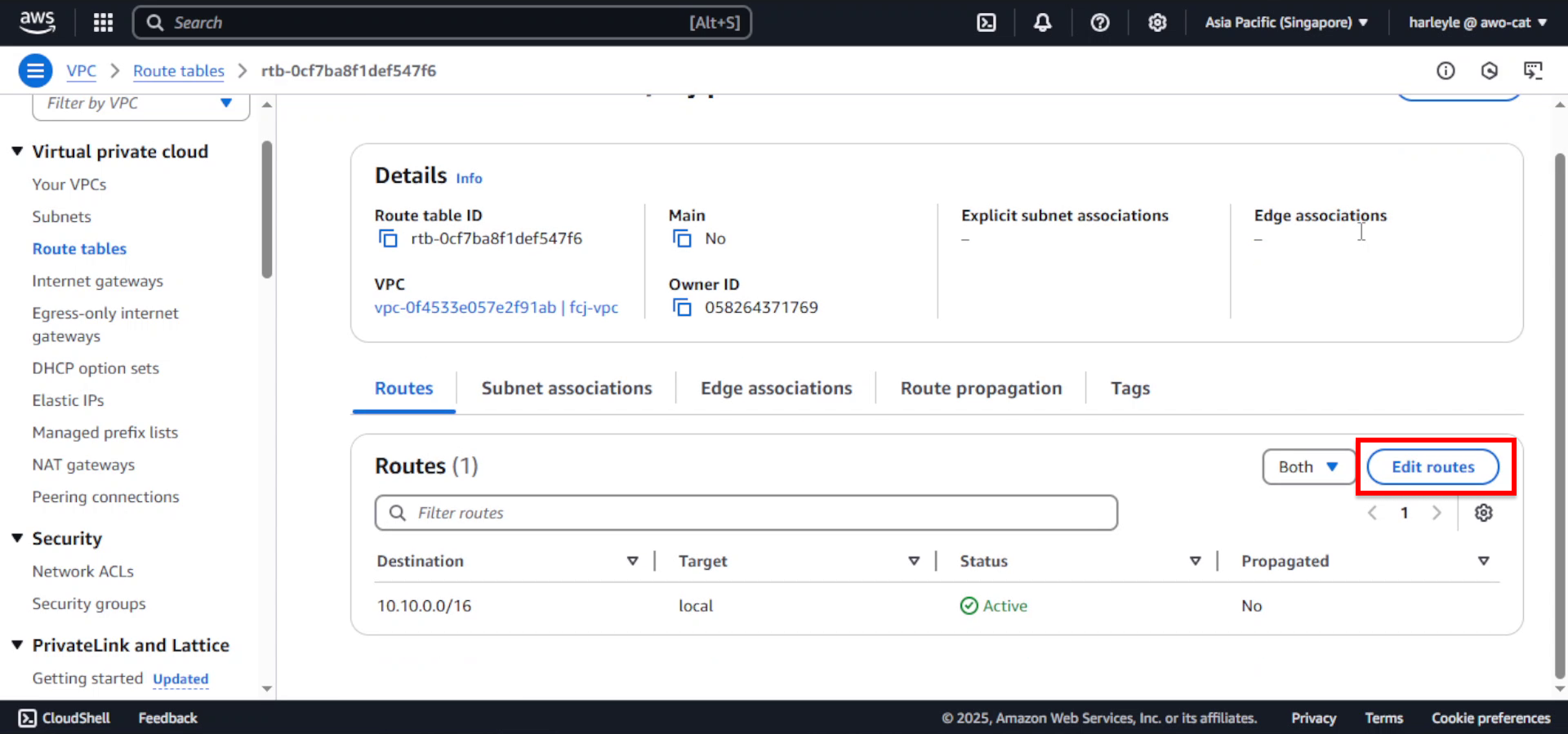Focus the Filter routes search field

(746, 513)
